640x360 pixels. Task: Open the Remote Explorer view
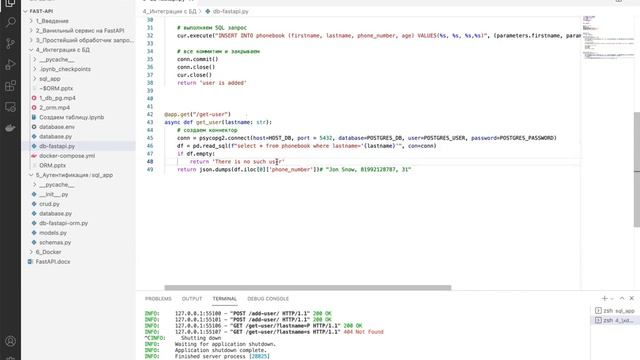(x=11, y=107)
